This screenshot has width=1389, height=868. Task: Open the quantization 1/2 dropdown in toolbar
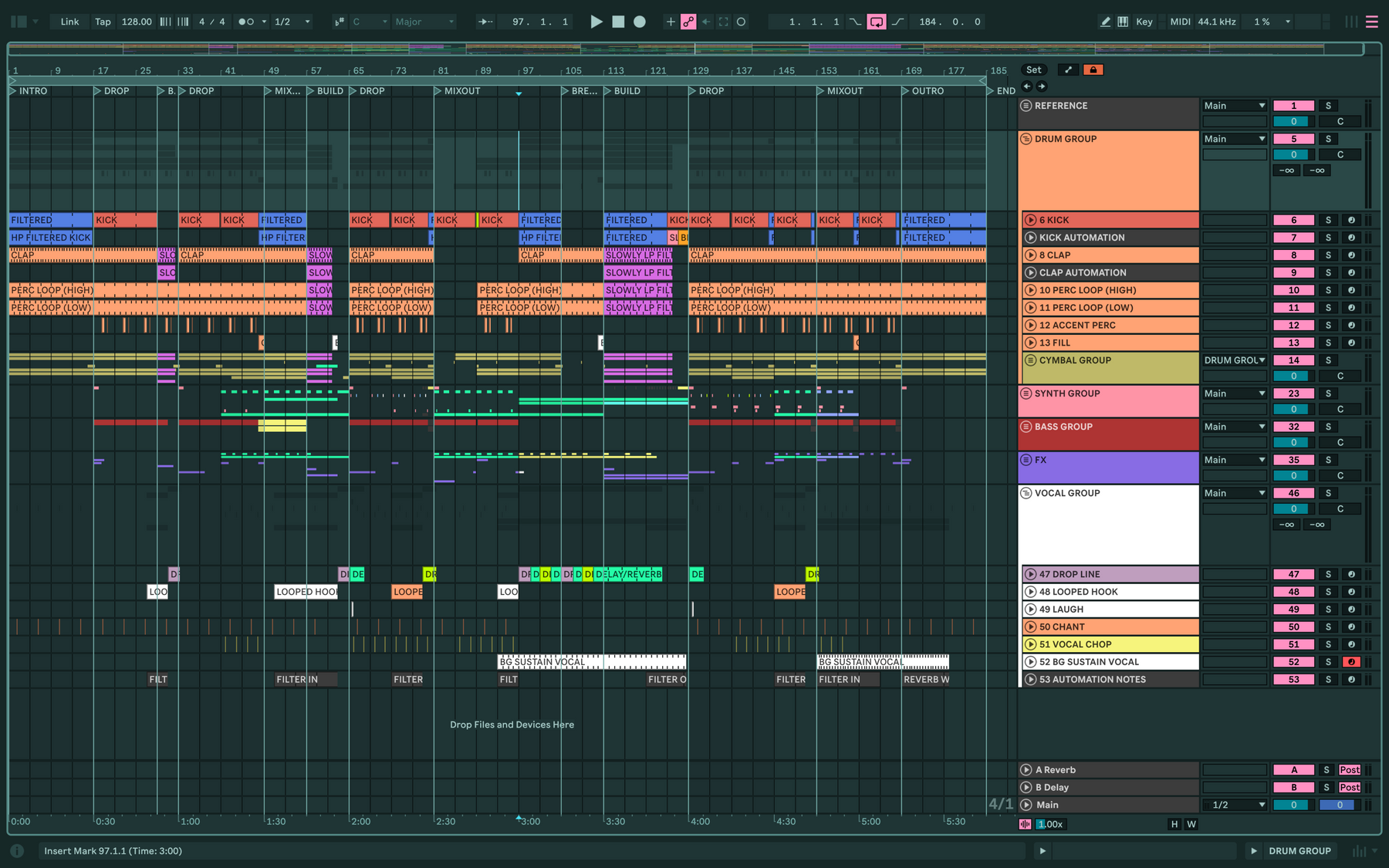[x=293, y=22]
